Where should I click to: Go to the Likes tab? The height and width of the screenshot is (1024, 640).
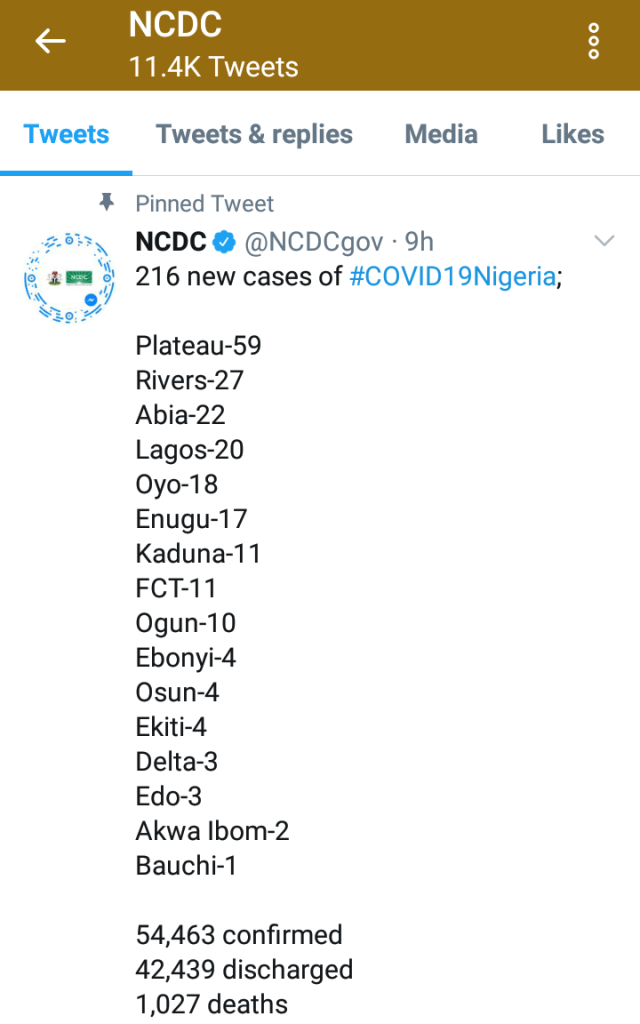point(572,134)
